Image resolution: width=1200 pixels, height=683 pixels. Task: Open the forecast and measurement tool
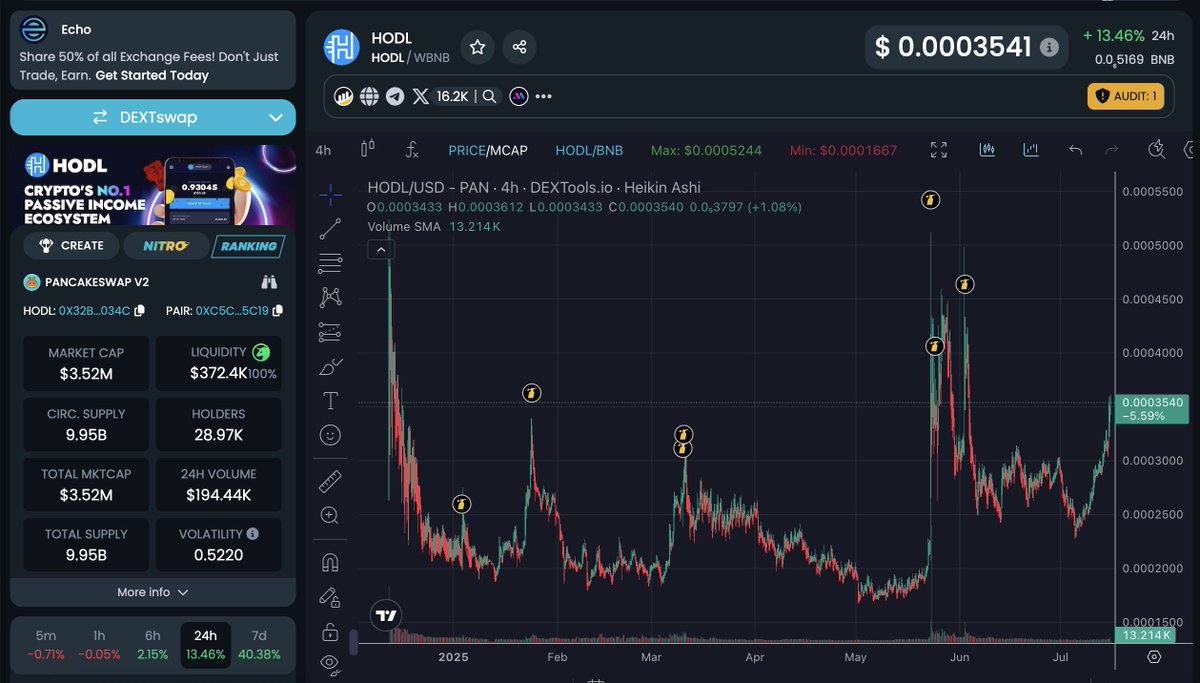[330, 332]
